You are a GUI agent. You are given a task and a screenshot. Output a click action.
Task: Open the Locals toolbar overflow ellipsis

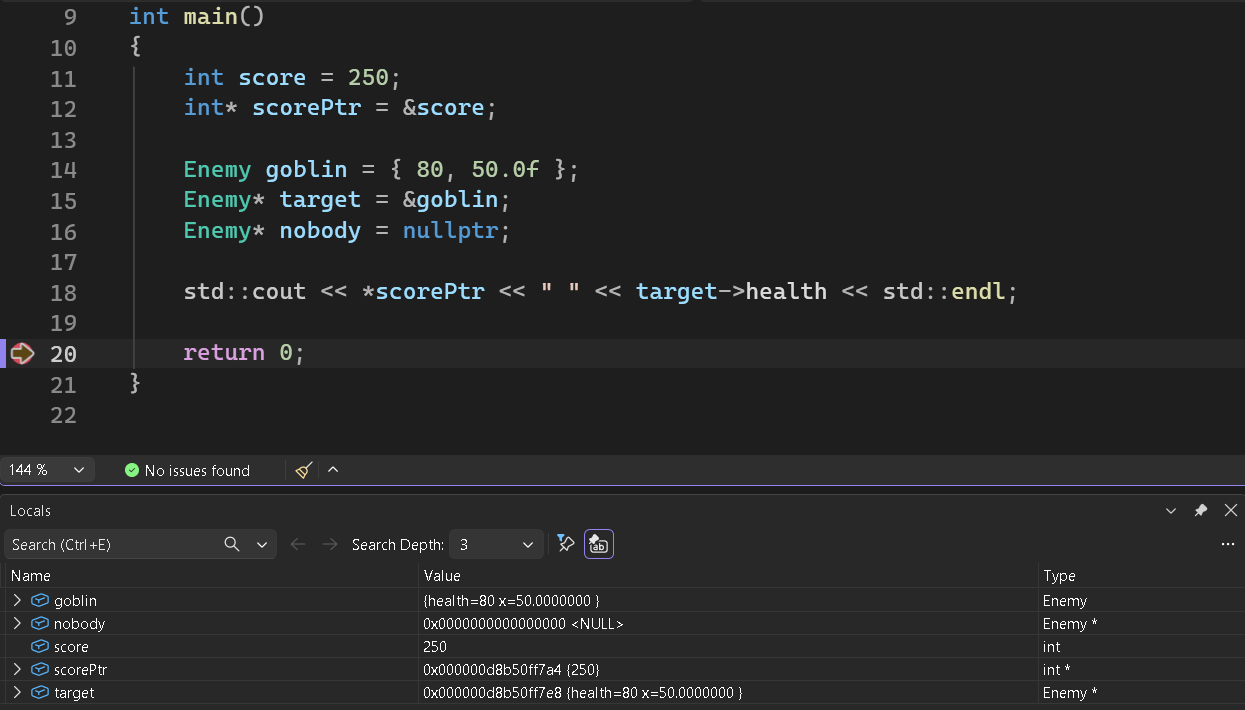(x=1228, y=544)
